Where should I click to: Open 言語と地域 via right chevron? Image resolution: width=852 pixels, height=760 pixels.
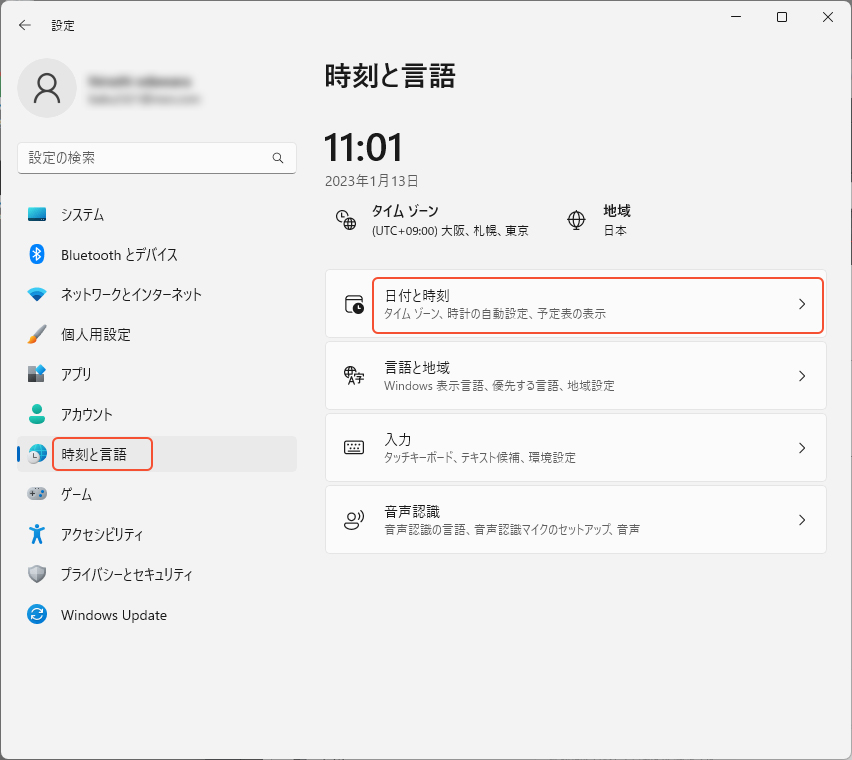point(801,376)
